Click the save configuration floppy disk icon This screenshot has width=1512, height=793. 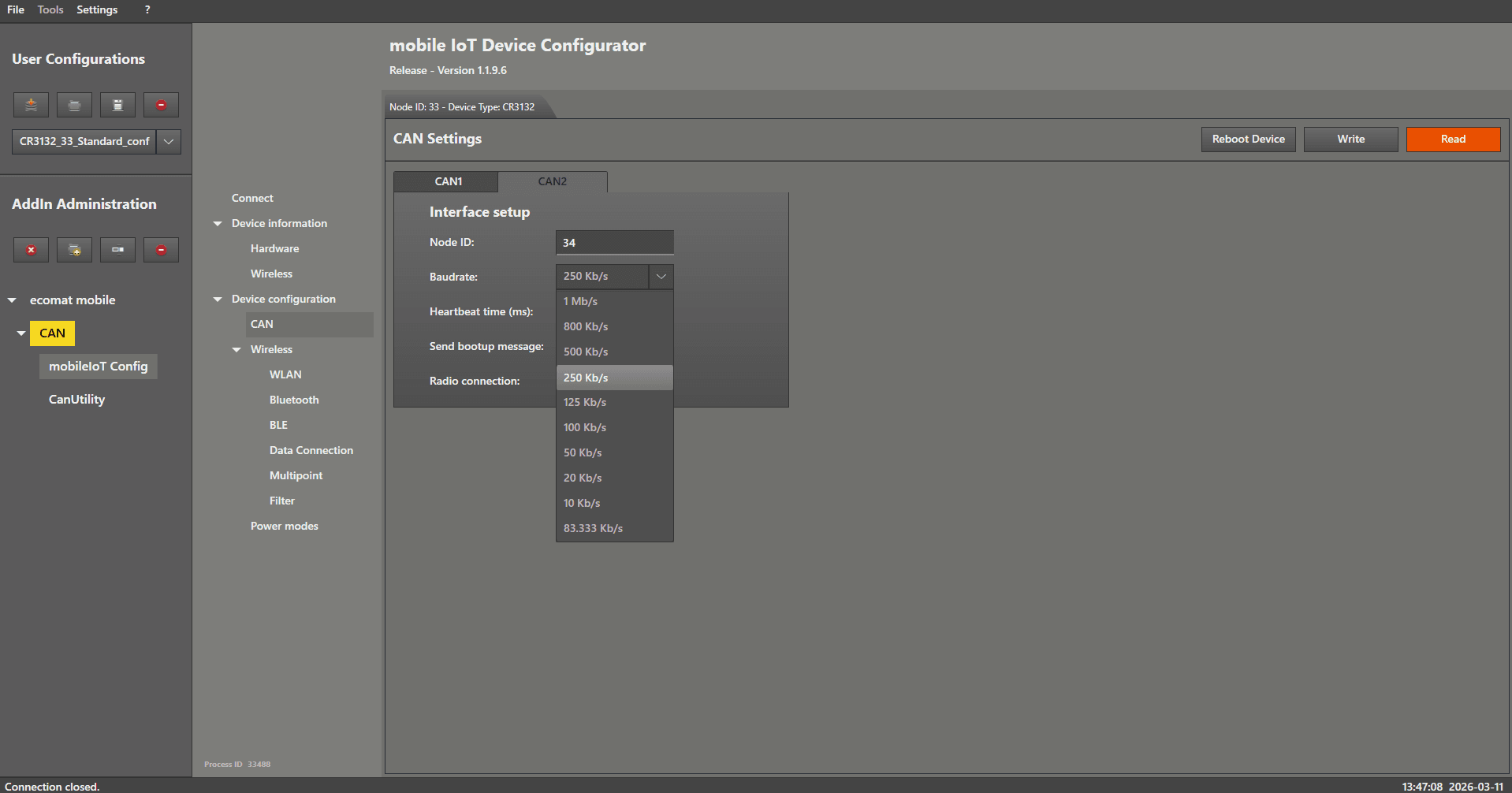click(x=117, y=105)
